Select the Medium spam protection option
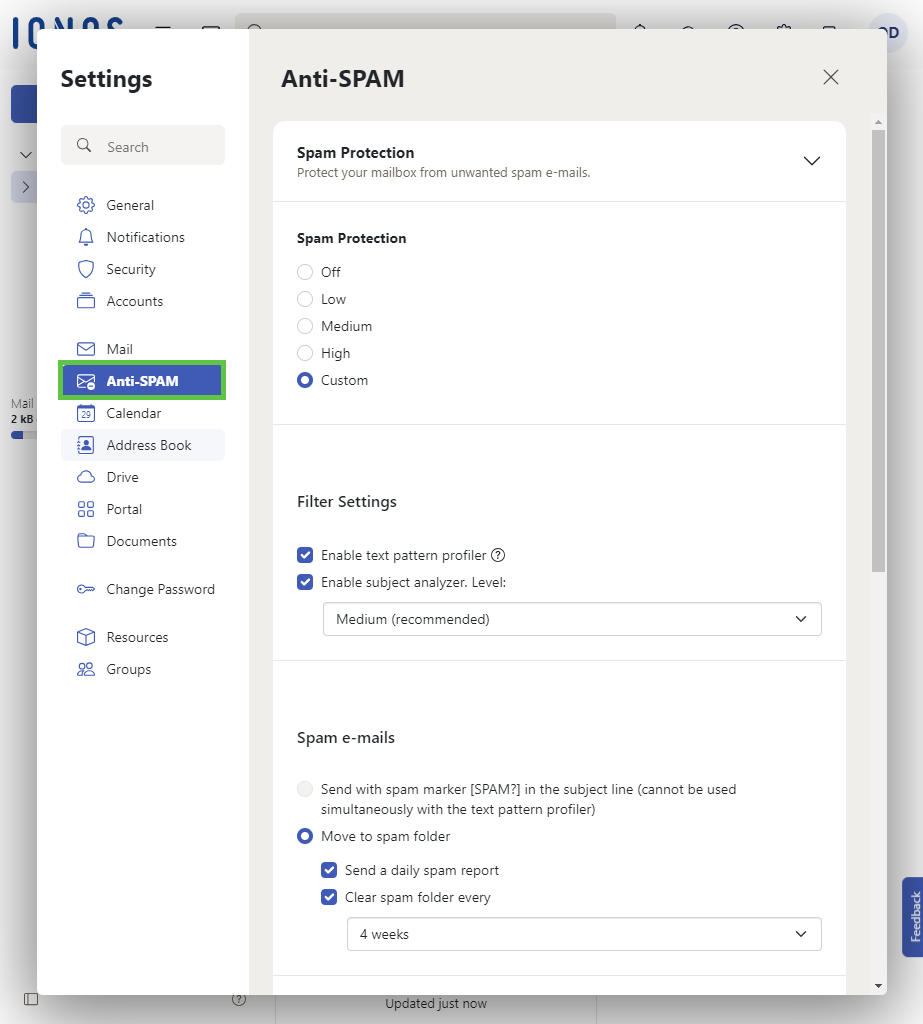 (305, 326)
